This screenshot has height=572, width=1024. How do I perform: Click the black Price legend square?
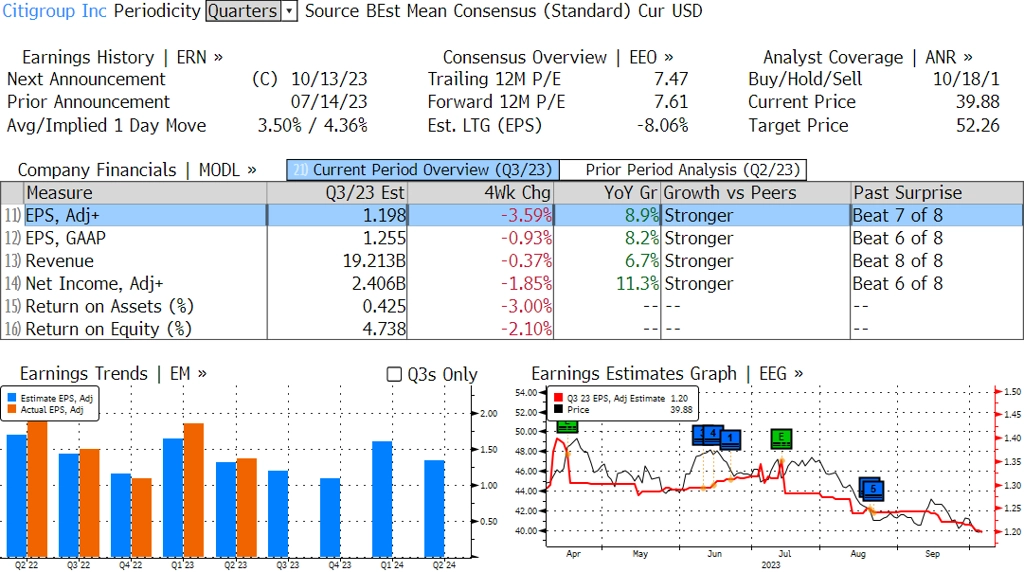tap(558, 409)
